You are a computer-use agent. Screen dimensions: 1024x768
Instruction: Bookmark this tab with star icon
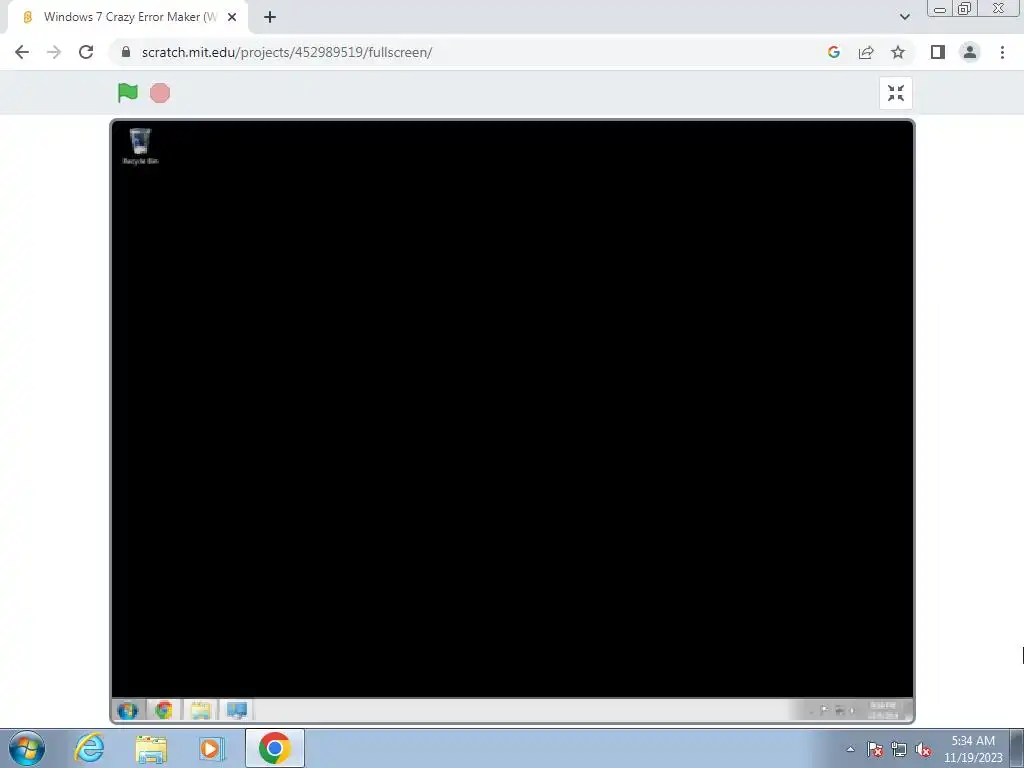pos(898,52)
